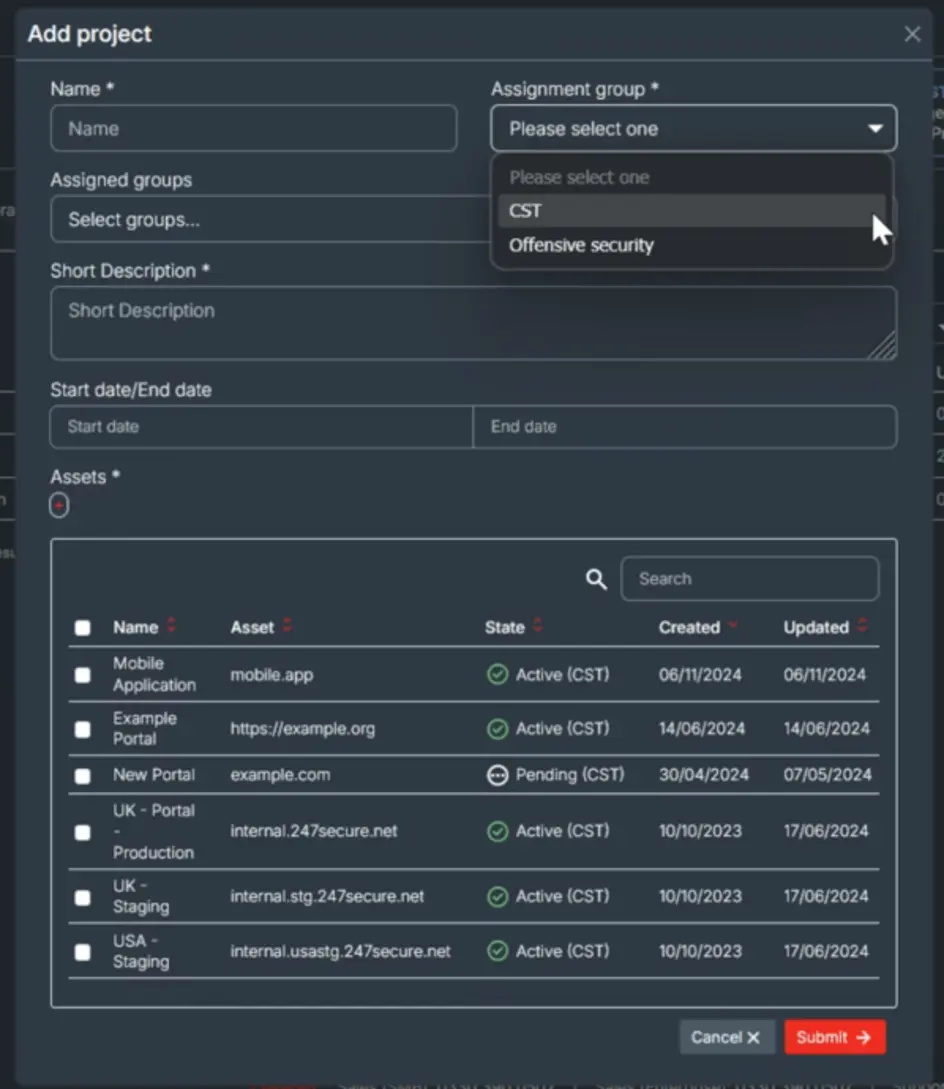Click the 'Mobile Application' name cell

pyautogui.click(x=154, y=674)
